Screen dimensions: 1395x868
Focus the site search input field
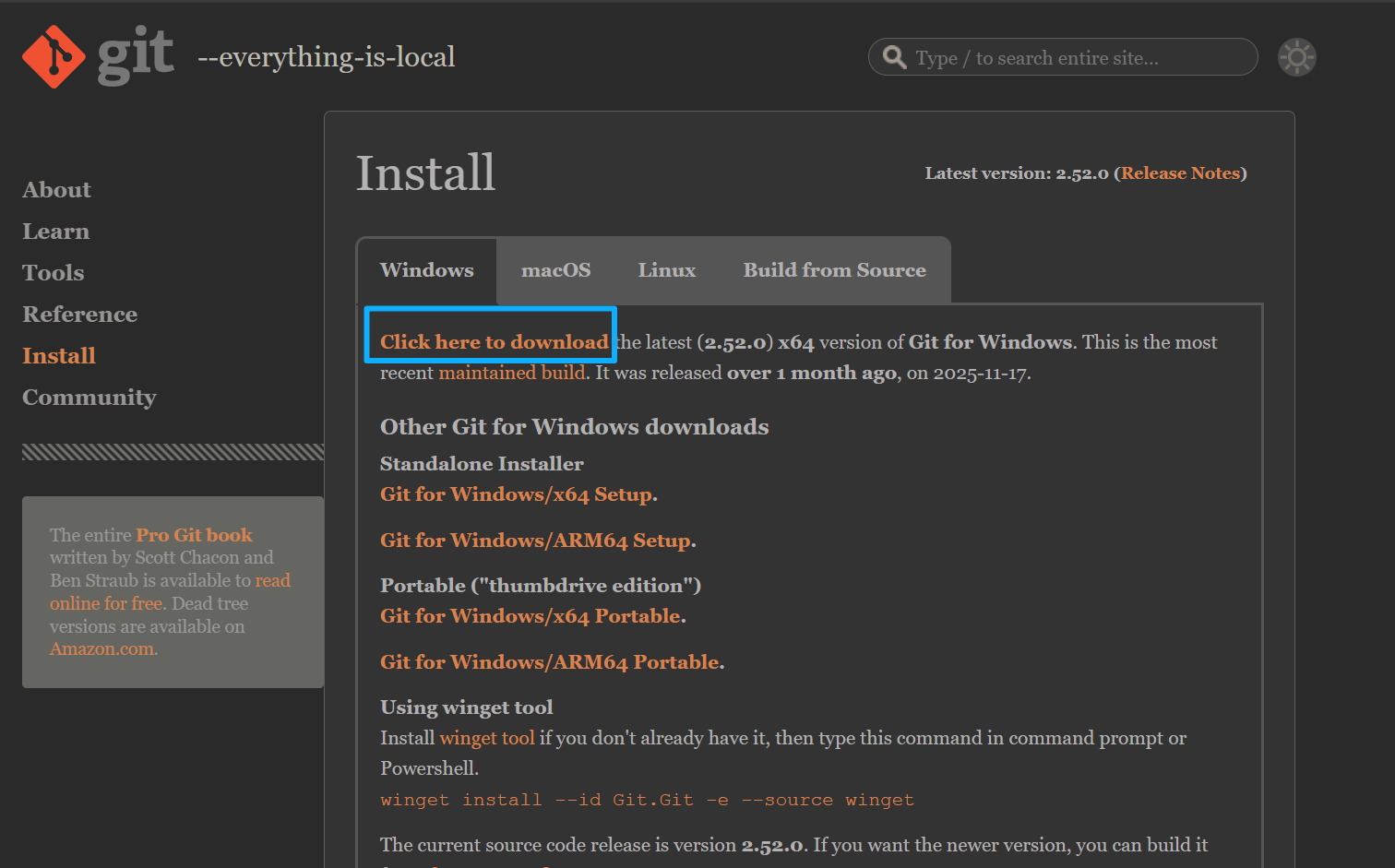(1063, 57)
